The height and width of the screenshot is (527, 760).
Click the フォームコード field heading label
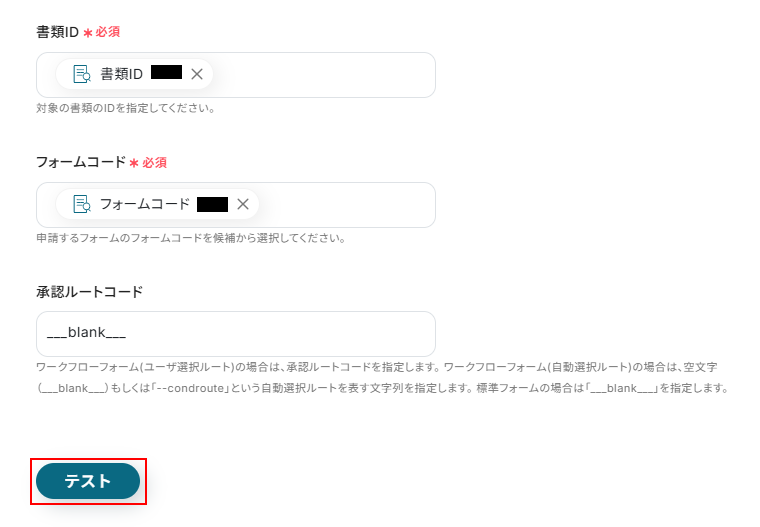tap(81, 162)
